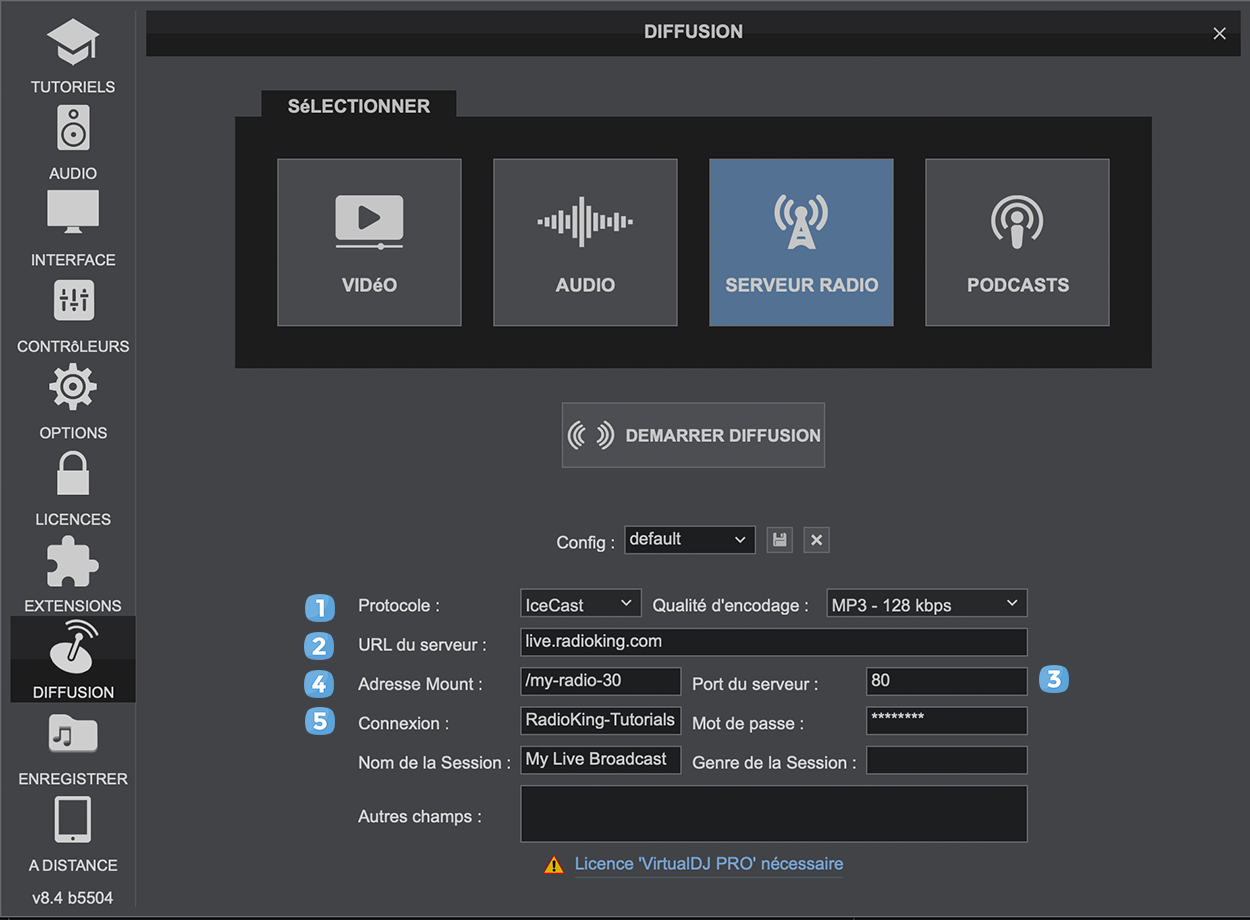Select the VIDéO broadcast type
This screenshot has width=1250, height=920.
click(369, 242)
